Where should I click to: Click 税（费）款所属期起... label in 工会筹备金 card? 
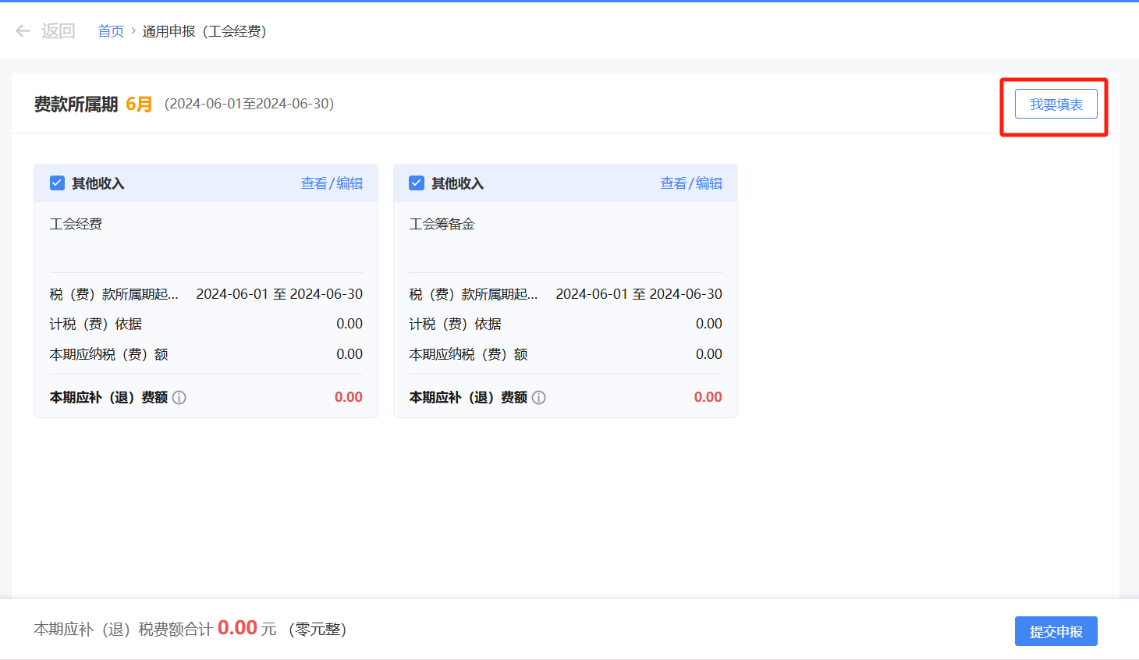tap(474, 294)
